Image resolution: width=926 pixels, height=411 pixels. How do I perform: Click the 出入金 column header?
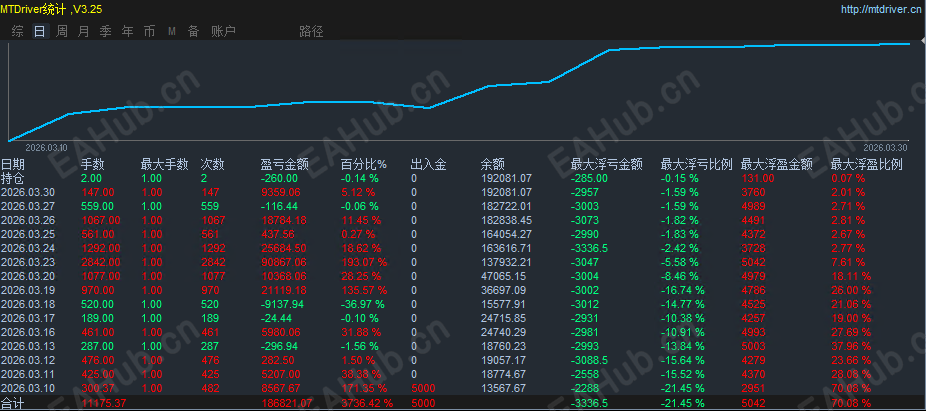(429, 164)
